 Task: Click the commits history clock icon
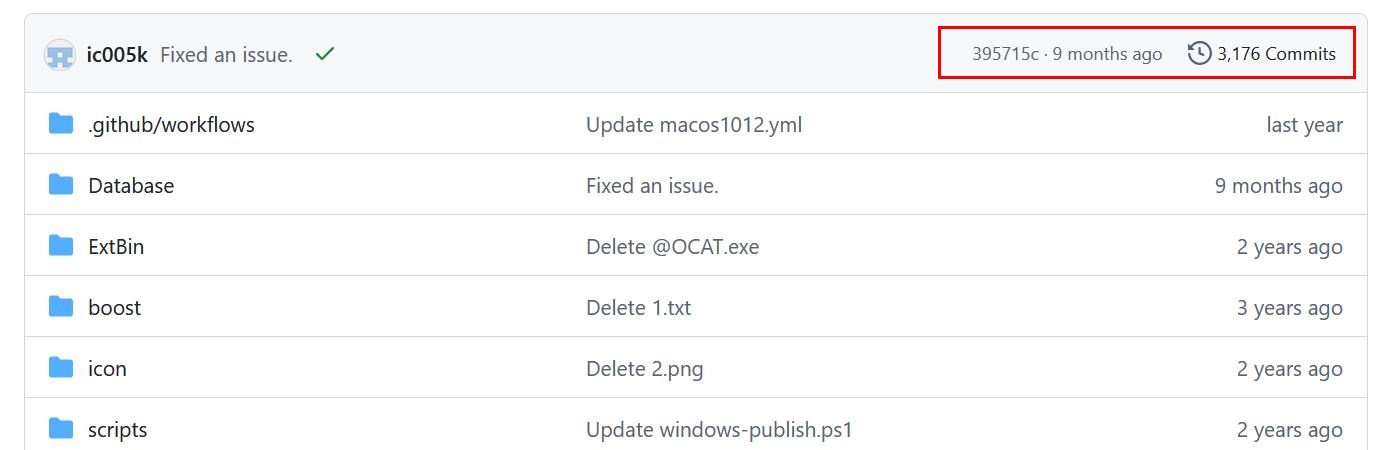(1199, 53)
